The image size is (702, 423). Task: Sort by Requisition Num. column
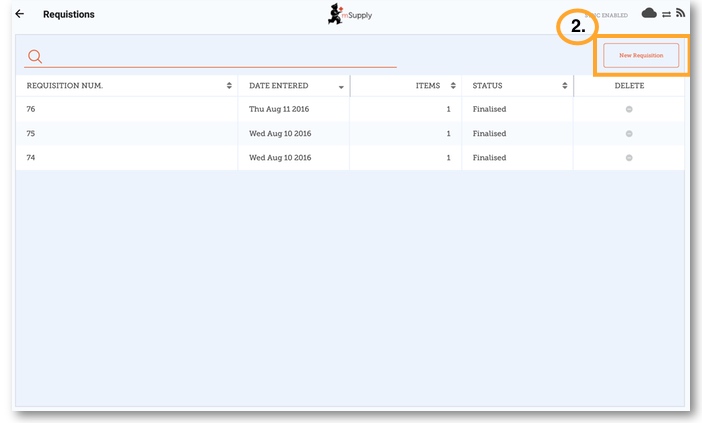(126, 86)
